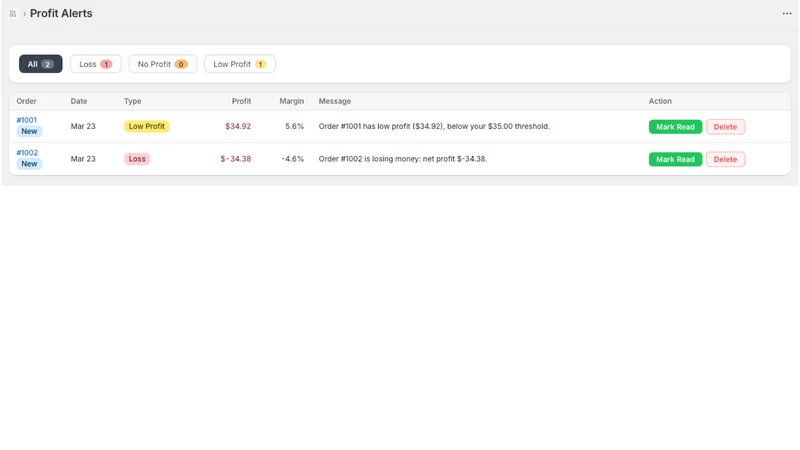Click the Message column header

(335, 101)
